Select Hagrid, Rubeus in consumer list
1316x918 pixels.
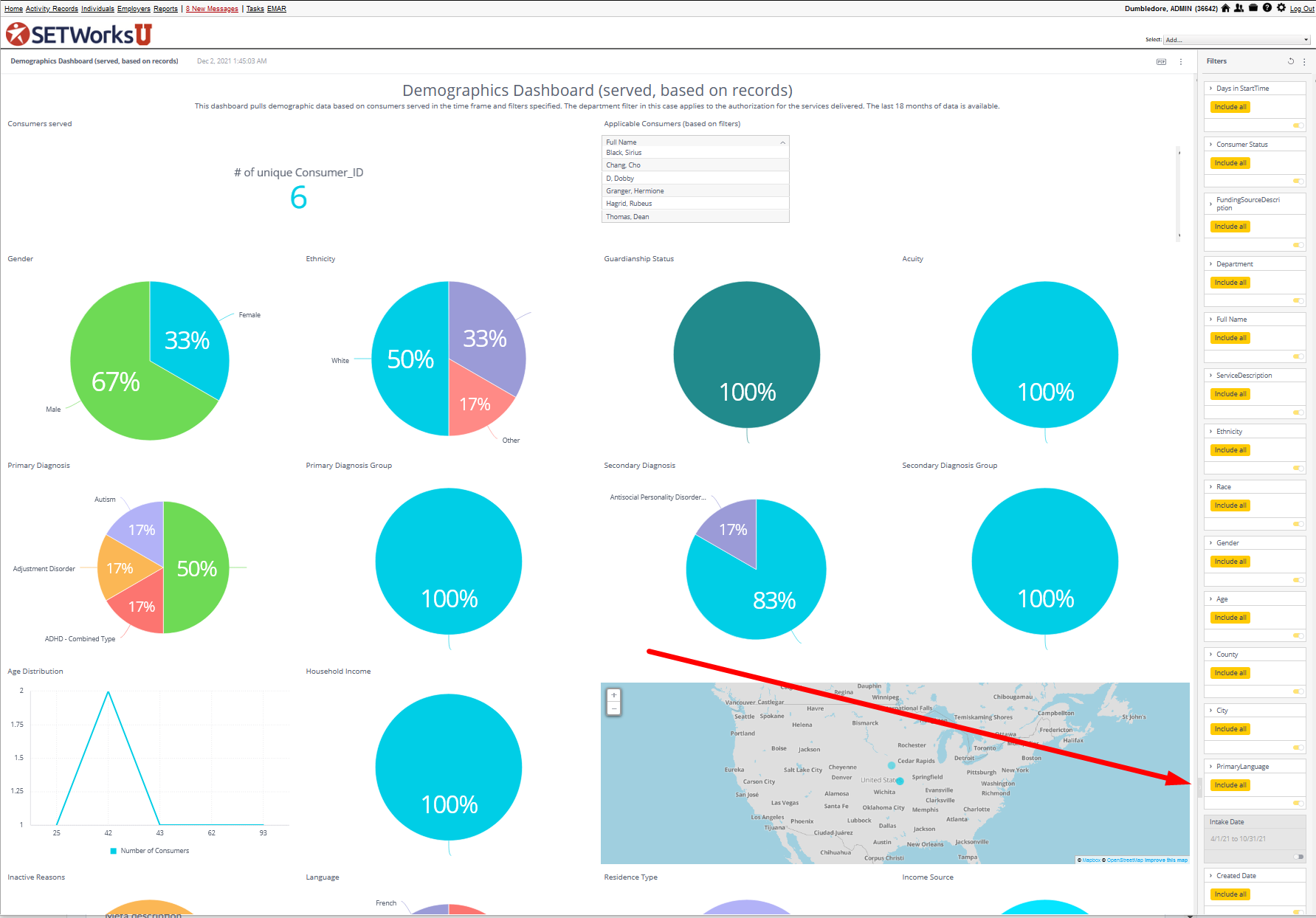(x=695, y=204)
